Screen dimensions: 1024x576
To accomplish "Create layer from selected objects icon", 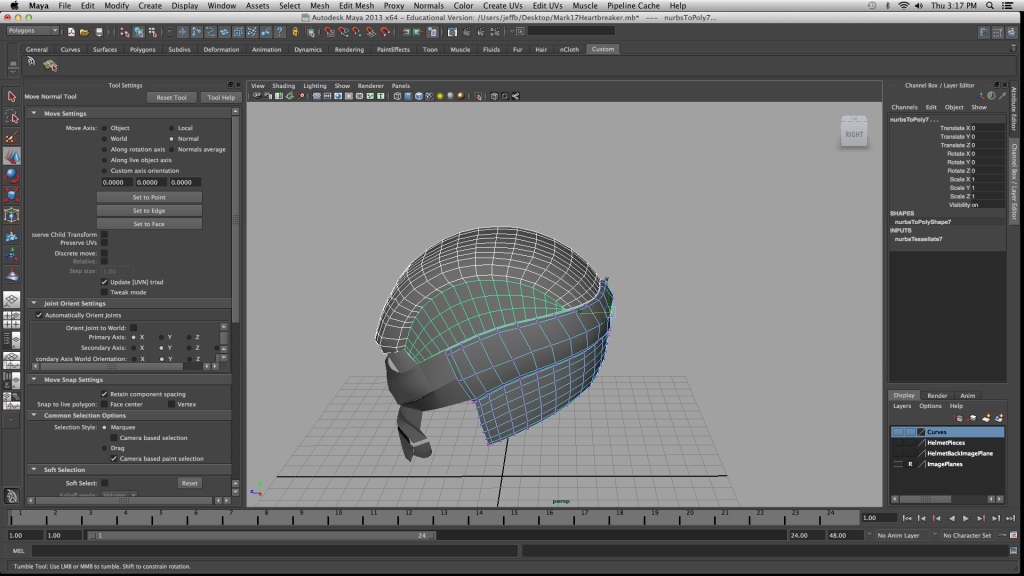I will point(999,418).
